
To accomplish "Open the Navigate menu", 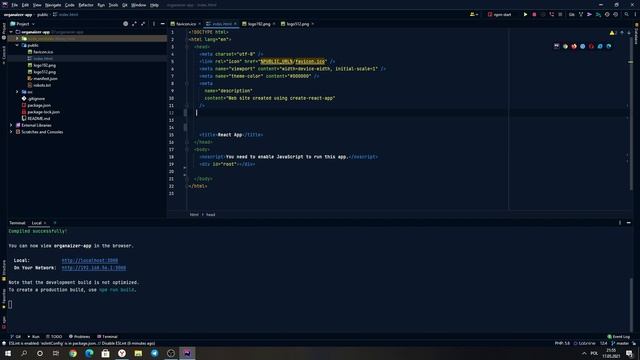I will pos(53,5).
